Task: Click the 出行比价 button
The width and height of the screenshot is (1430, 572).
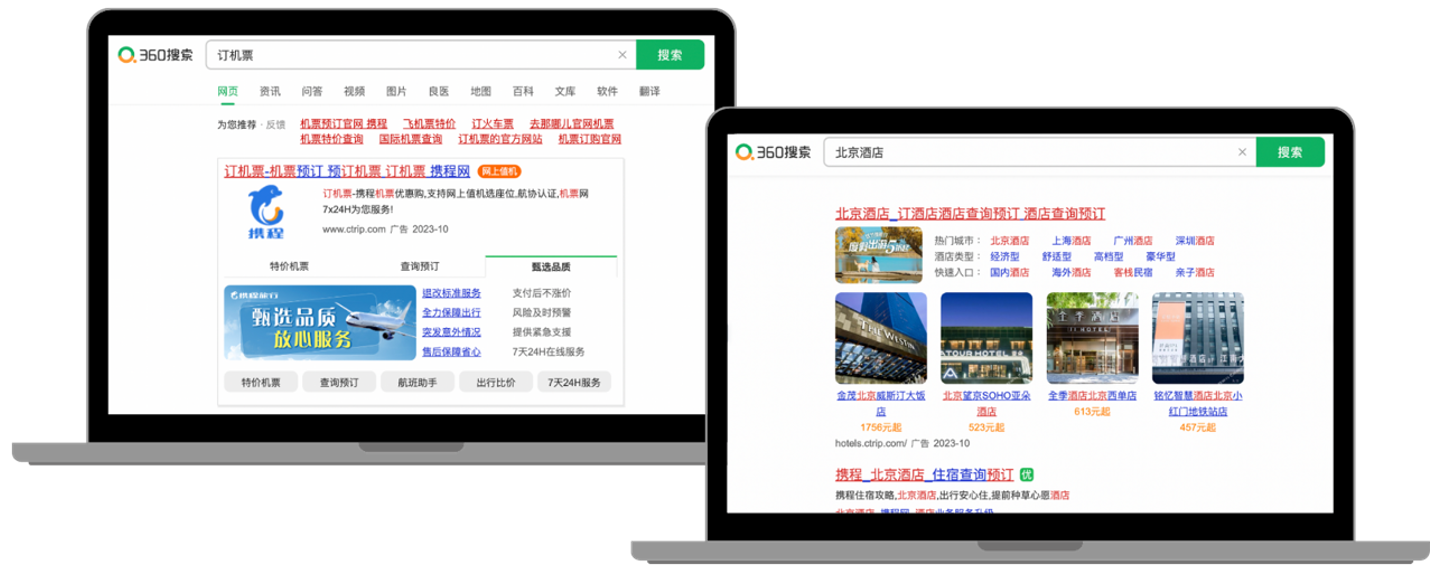Action: [496, 382]
